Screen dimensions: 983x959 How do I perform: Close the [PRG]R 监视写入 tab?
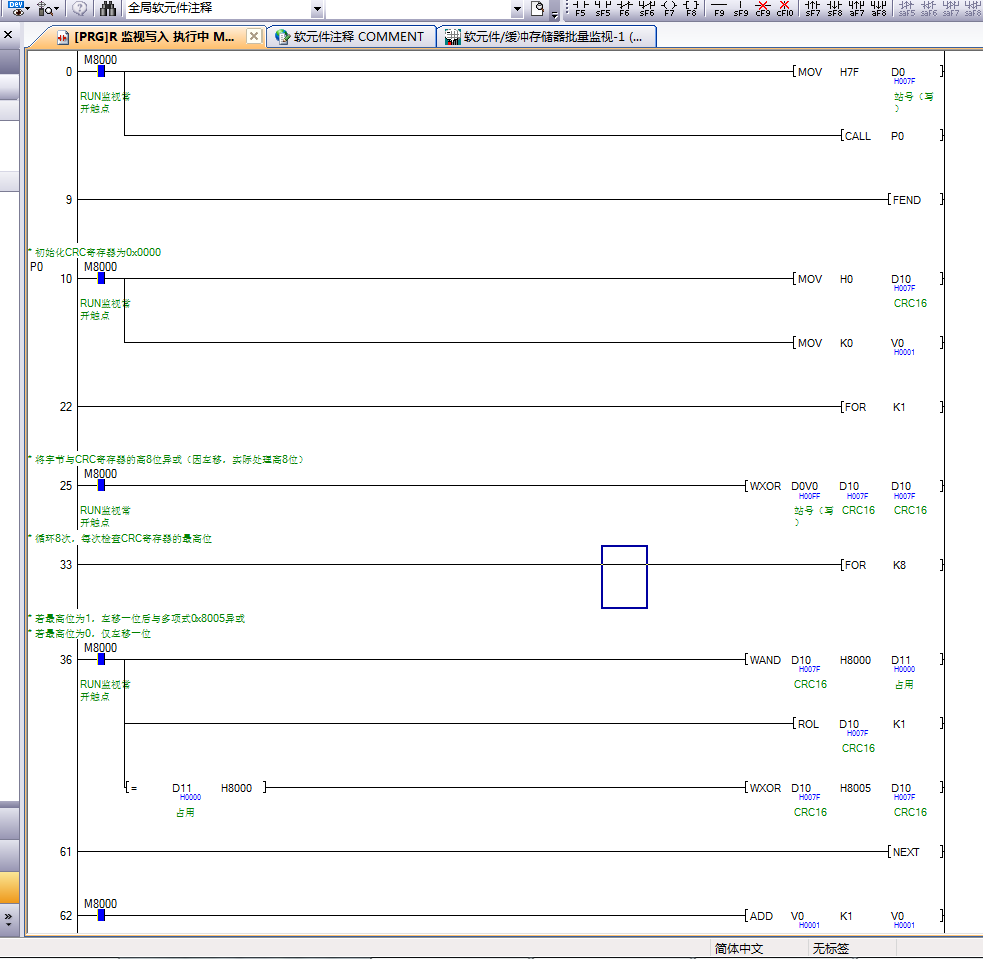click(253, 37)
